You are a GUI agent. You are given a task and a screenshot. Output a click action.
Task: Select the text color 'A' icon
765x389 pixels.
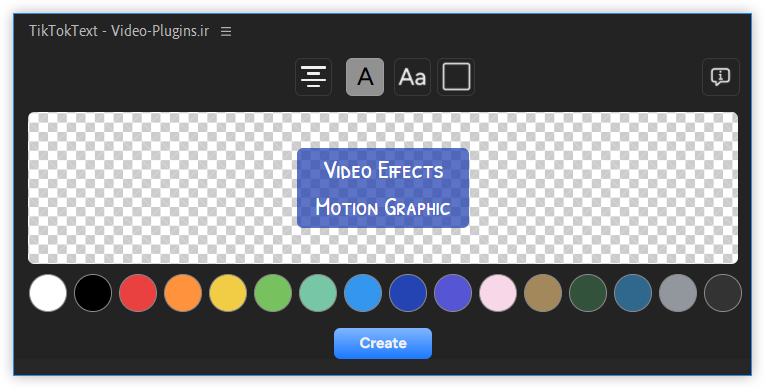pos(365,77)
